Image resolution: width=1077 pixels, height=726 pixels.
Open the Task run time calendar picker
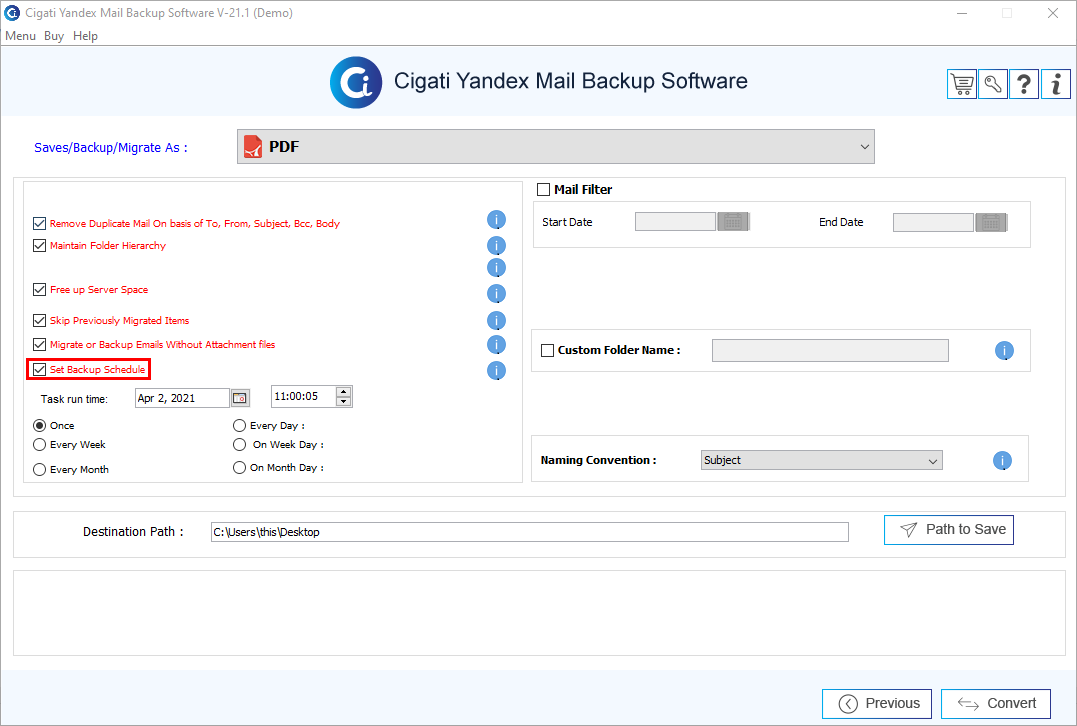[x=240, y=398]
